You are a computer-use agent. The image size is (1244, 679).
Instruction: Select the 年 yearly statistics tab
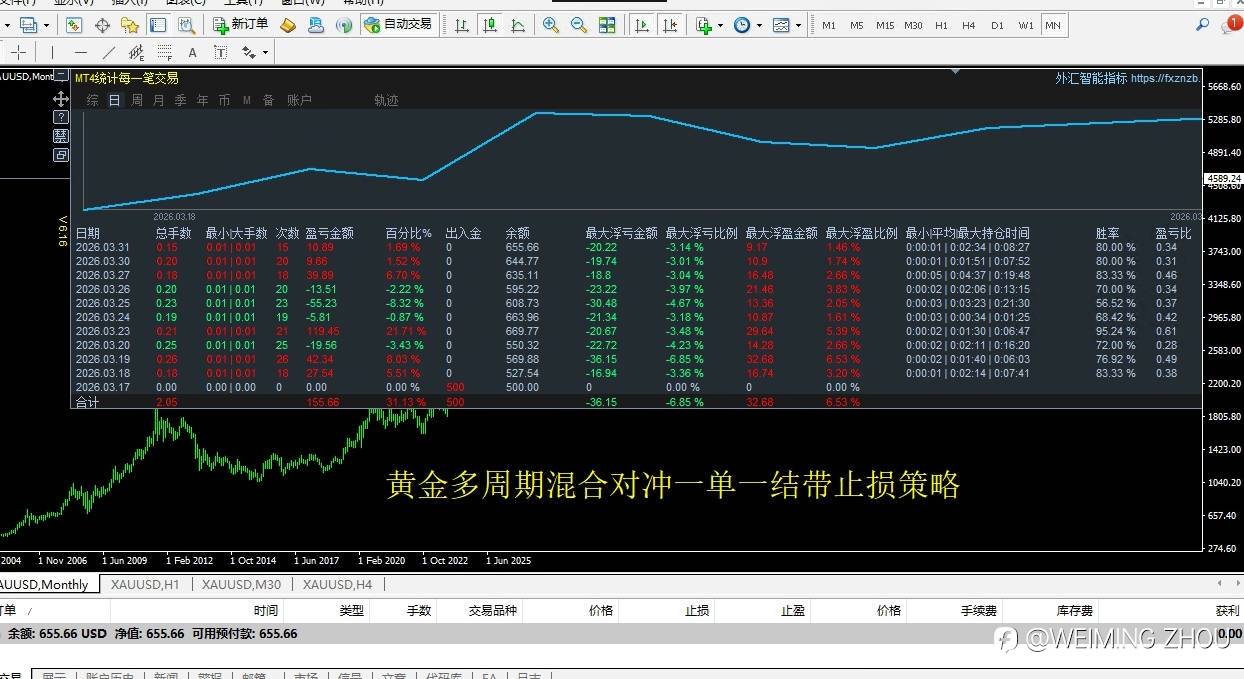point(203,100)
